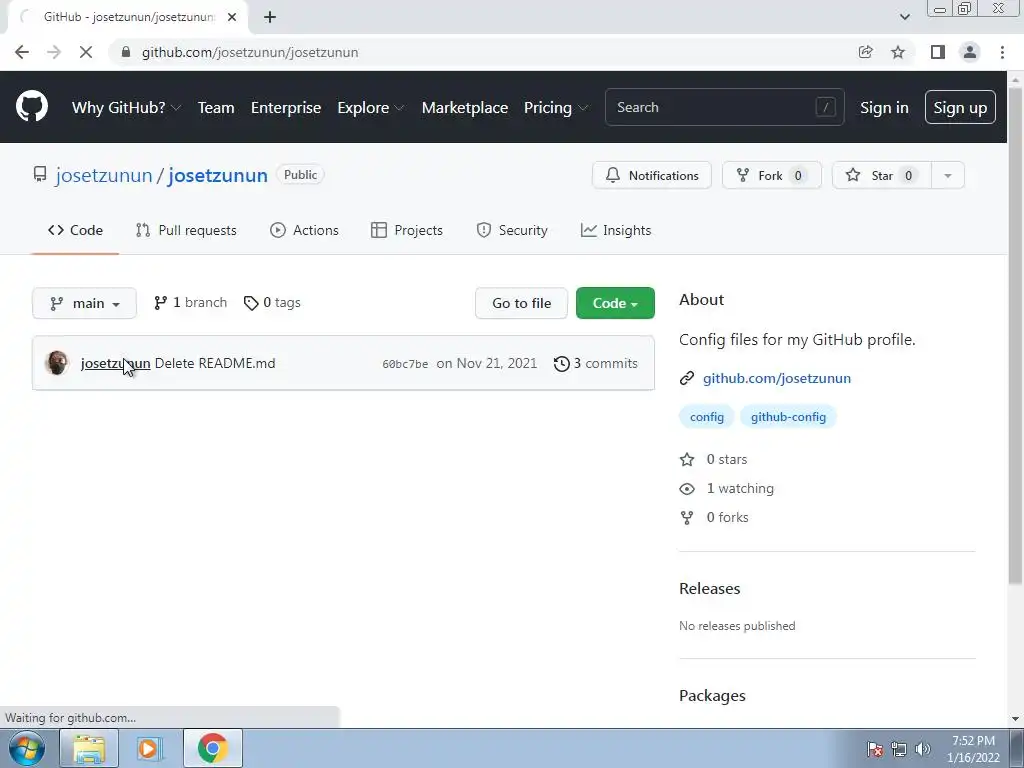1024x768 pixels.
Task: Click the GitHub search field
Action: (x=724, y=107)
